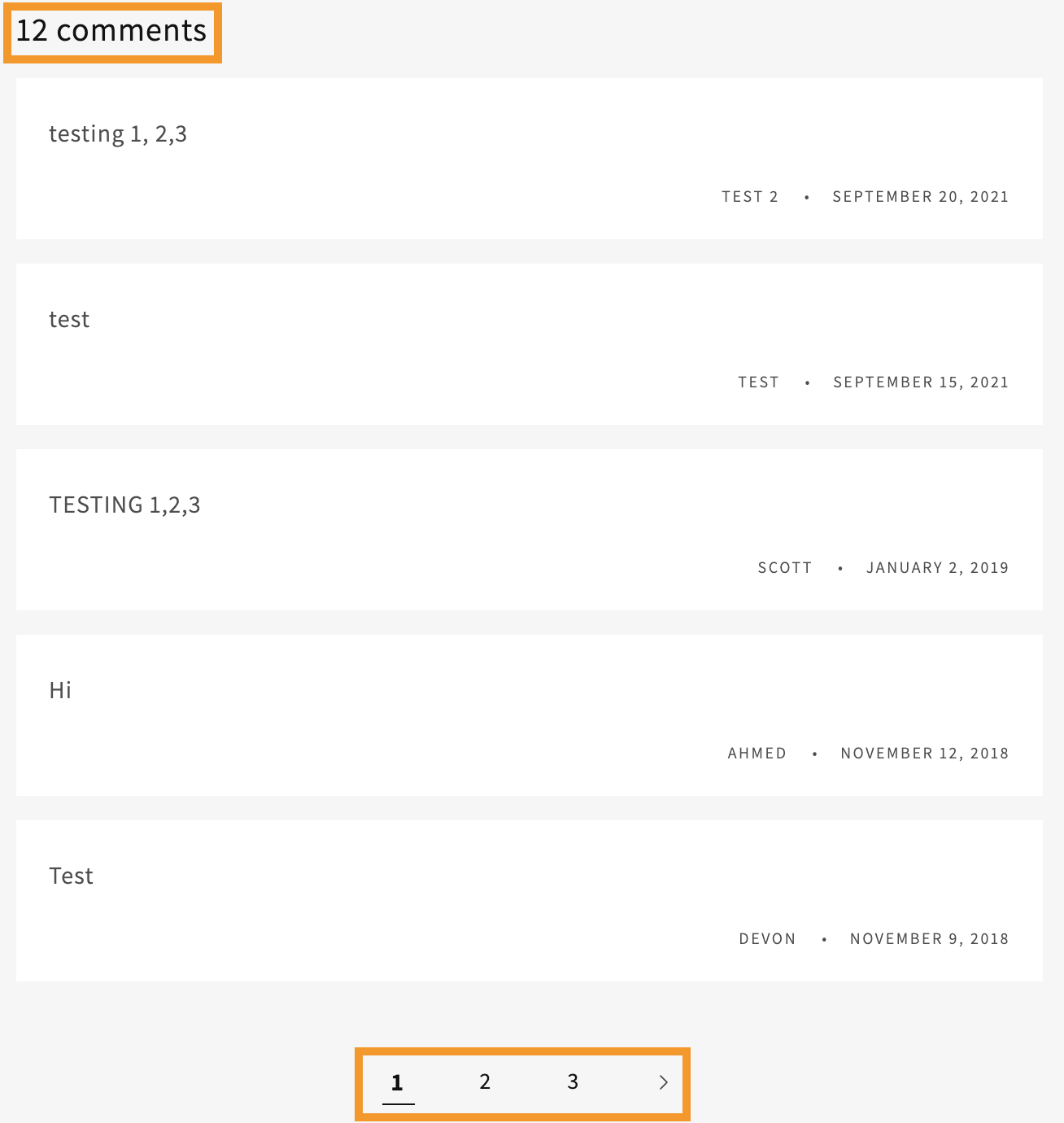Open page 2 of comments
1064x1123 pixels.
point(485,1082)
